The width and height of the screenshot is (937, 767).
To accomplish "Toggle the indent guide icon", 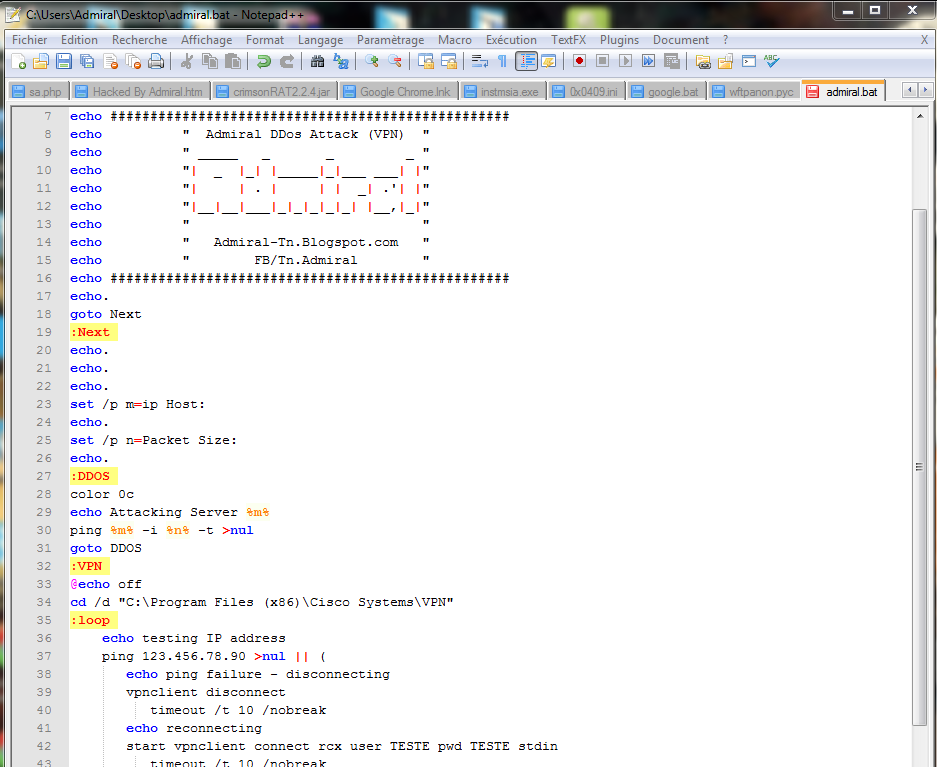I will (x=526, y=62).
